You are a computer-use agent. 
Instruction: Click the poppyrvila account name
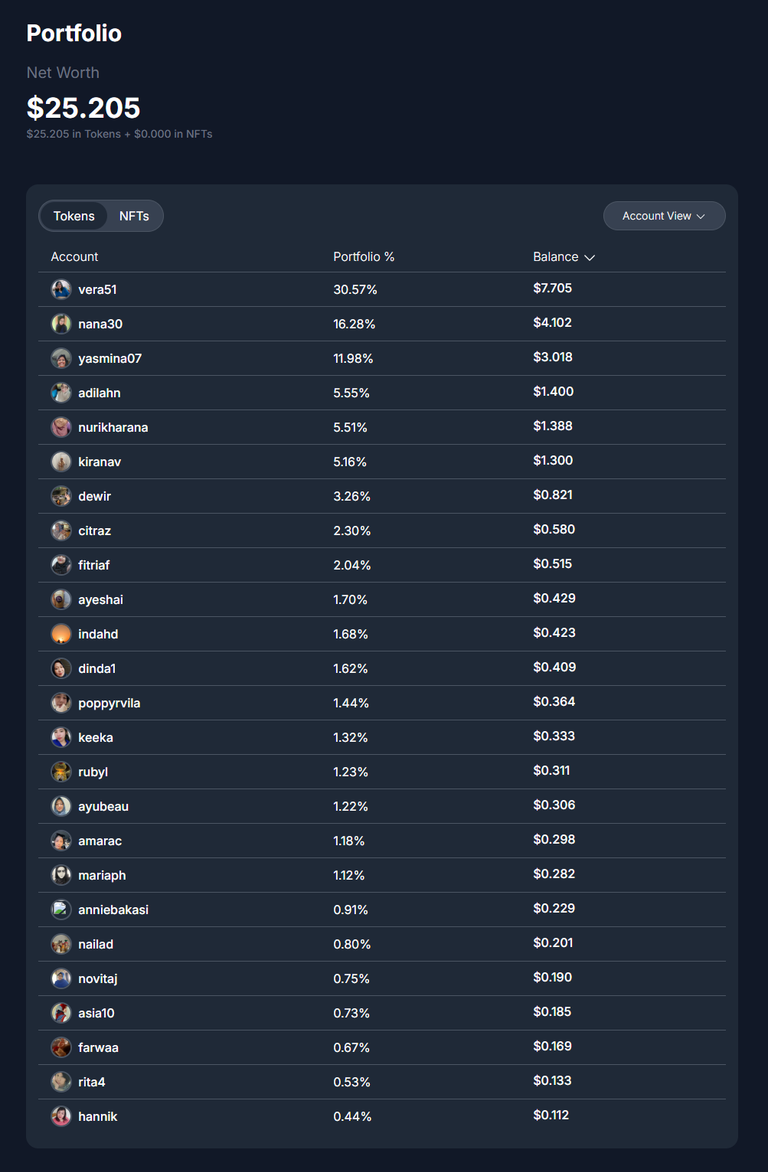point(109,703)
